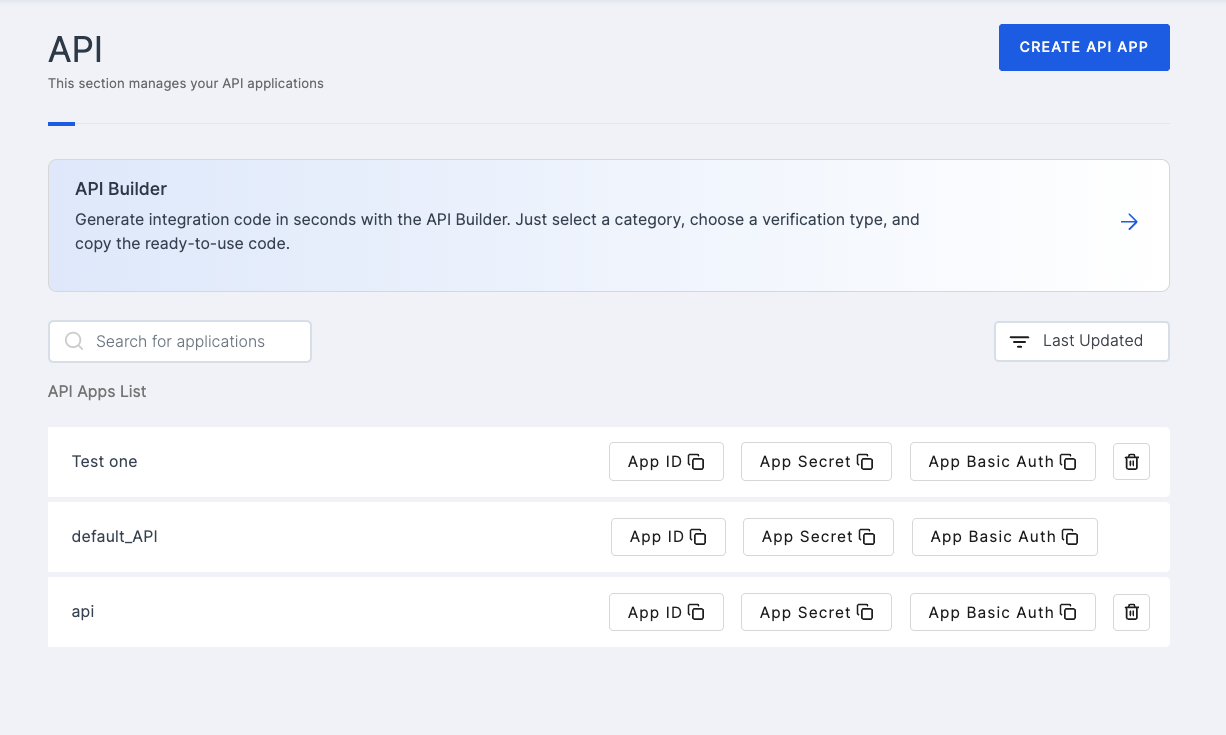Screen dimensions: 1226x735
Task: Copy App ID for Test one
Action: 666,462
